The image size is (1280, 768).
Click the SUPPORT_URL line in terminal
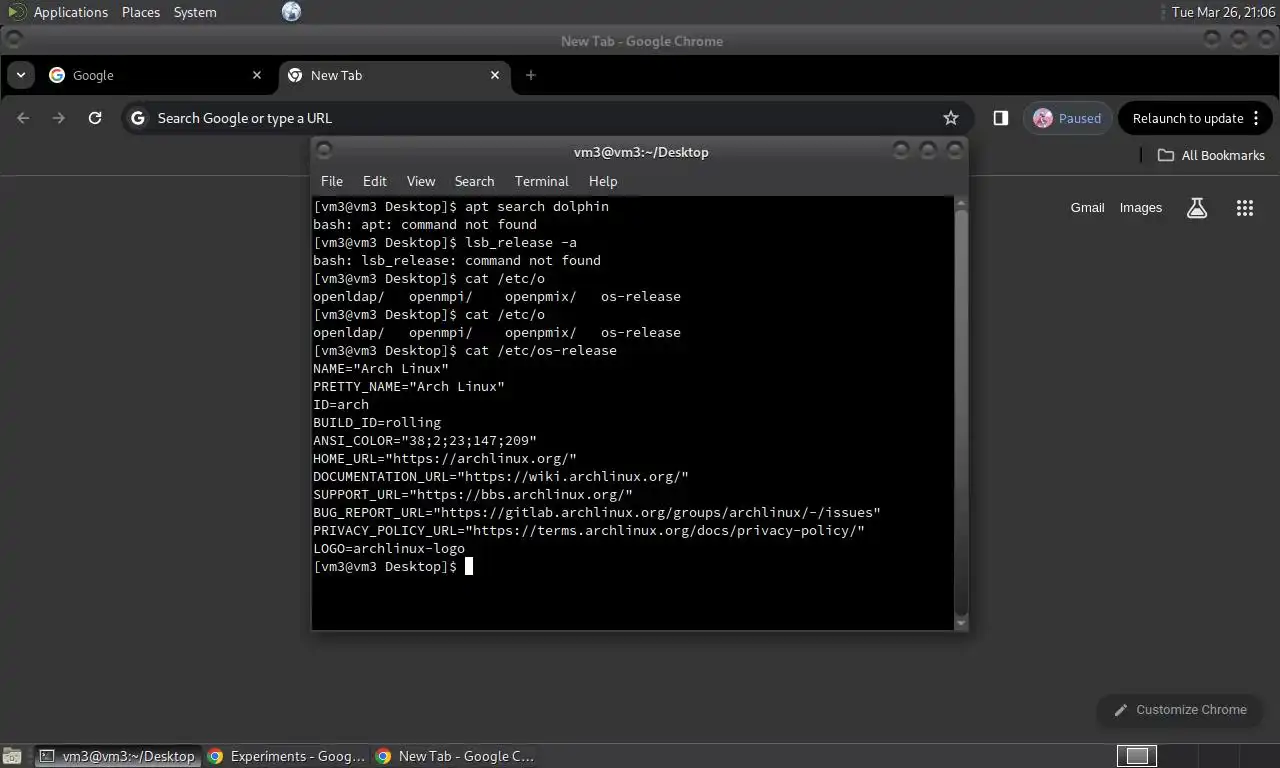(x=473, y=494)
